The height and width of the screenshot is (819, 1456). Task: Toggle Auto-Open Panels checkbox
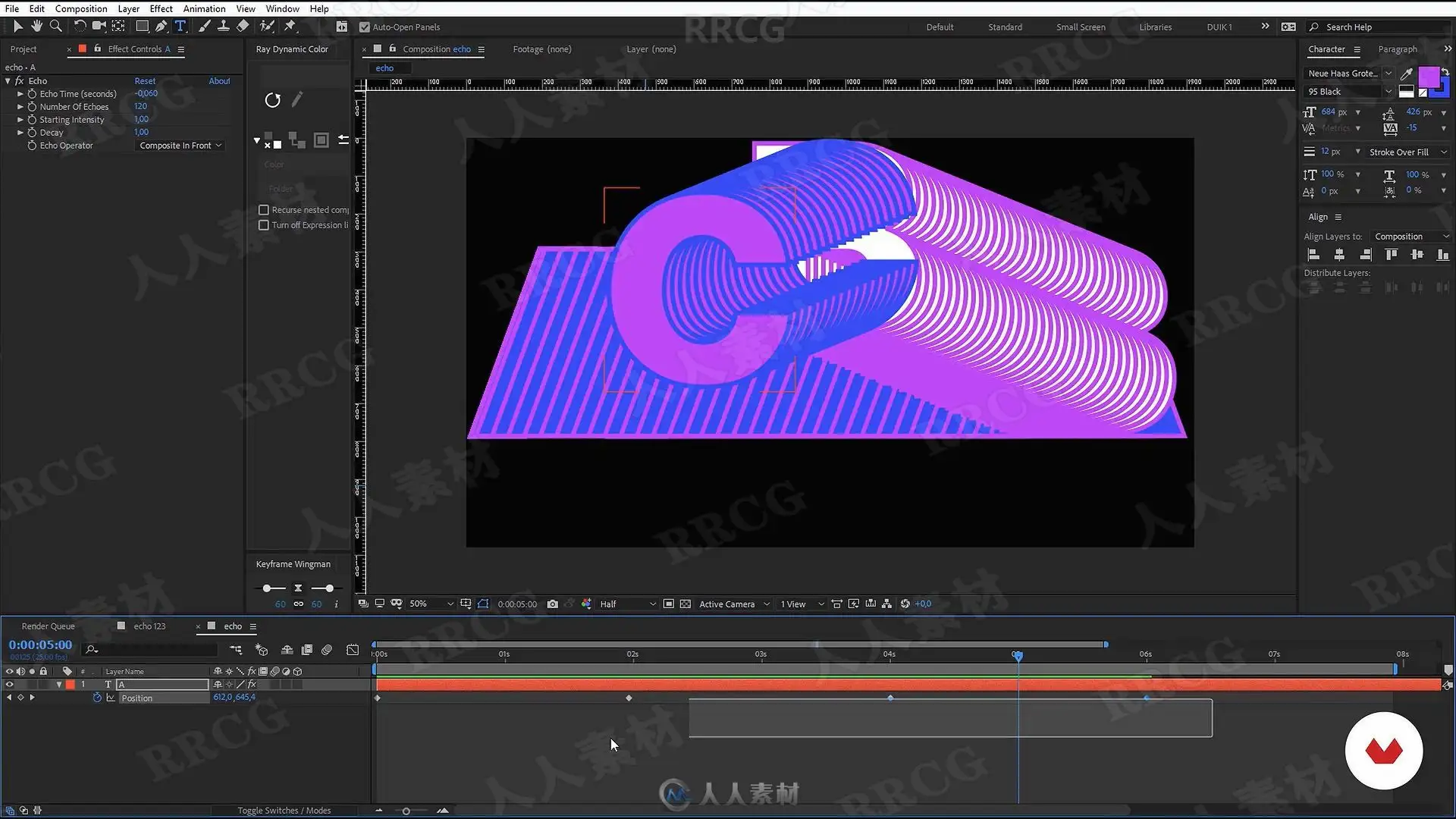(365, 27)
